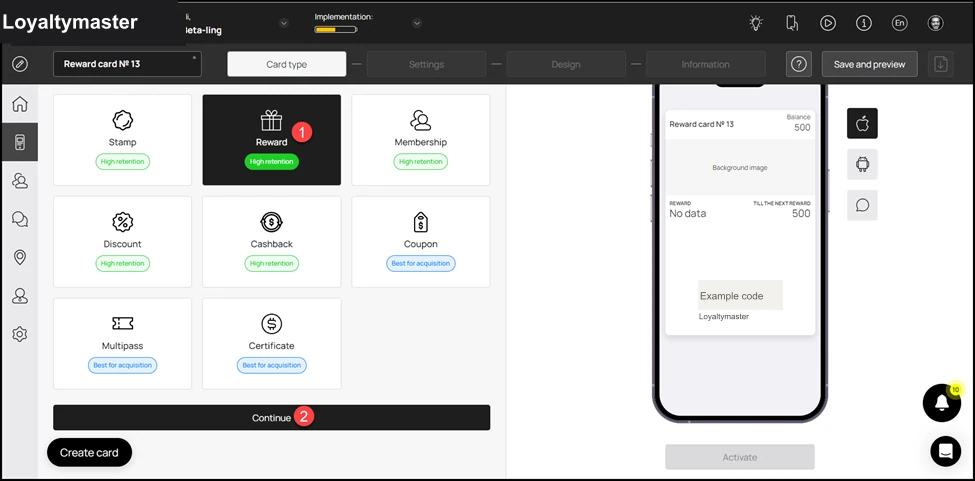Open the info circle icon
The height and width of the screenshot is (481, 975).
point(864,23)
